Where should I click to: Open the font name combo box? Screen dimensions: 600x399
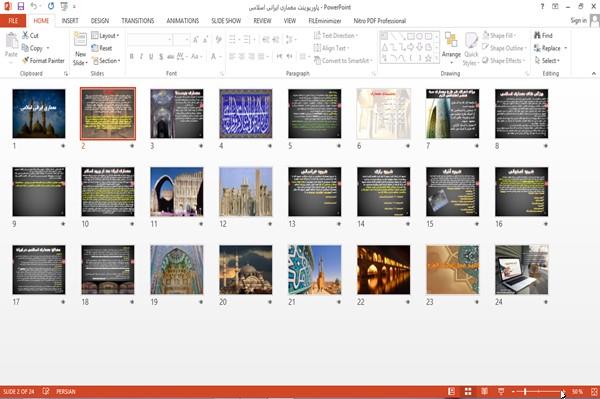(x=150, y=39)
